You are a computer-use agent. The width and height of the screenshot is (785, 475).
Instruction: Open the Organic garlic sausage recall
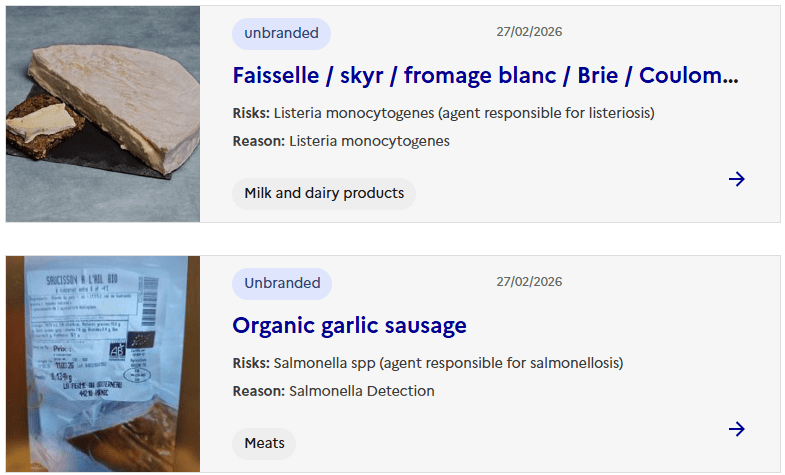coord(349,326)
